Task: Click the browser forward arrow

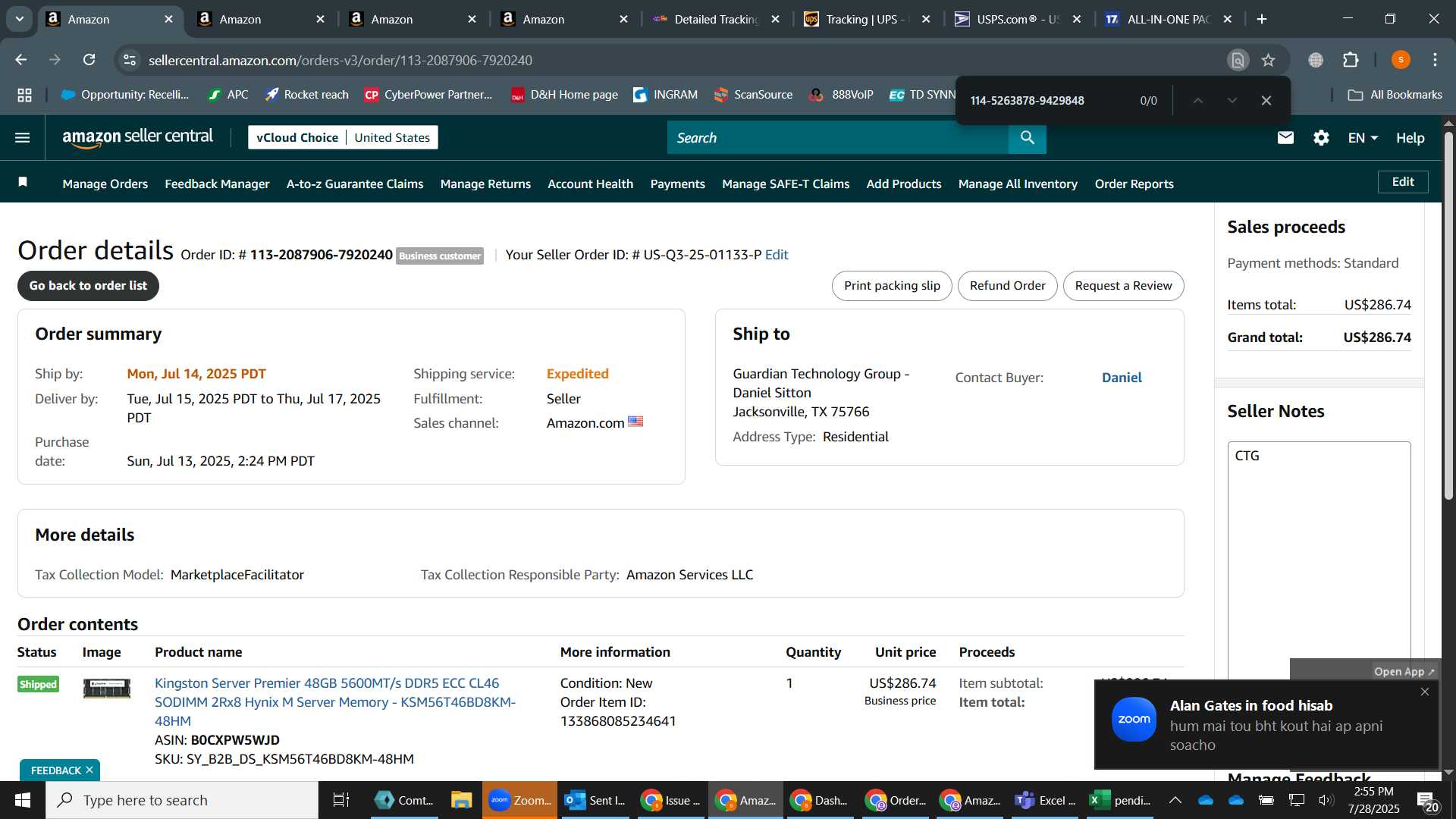Action: click(x=55, y=60)
